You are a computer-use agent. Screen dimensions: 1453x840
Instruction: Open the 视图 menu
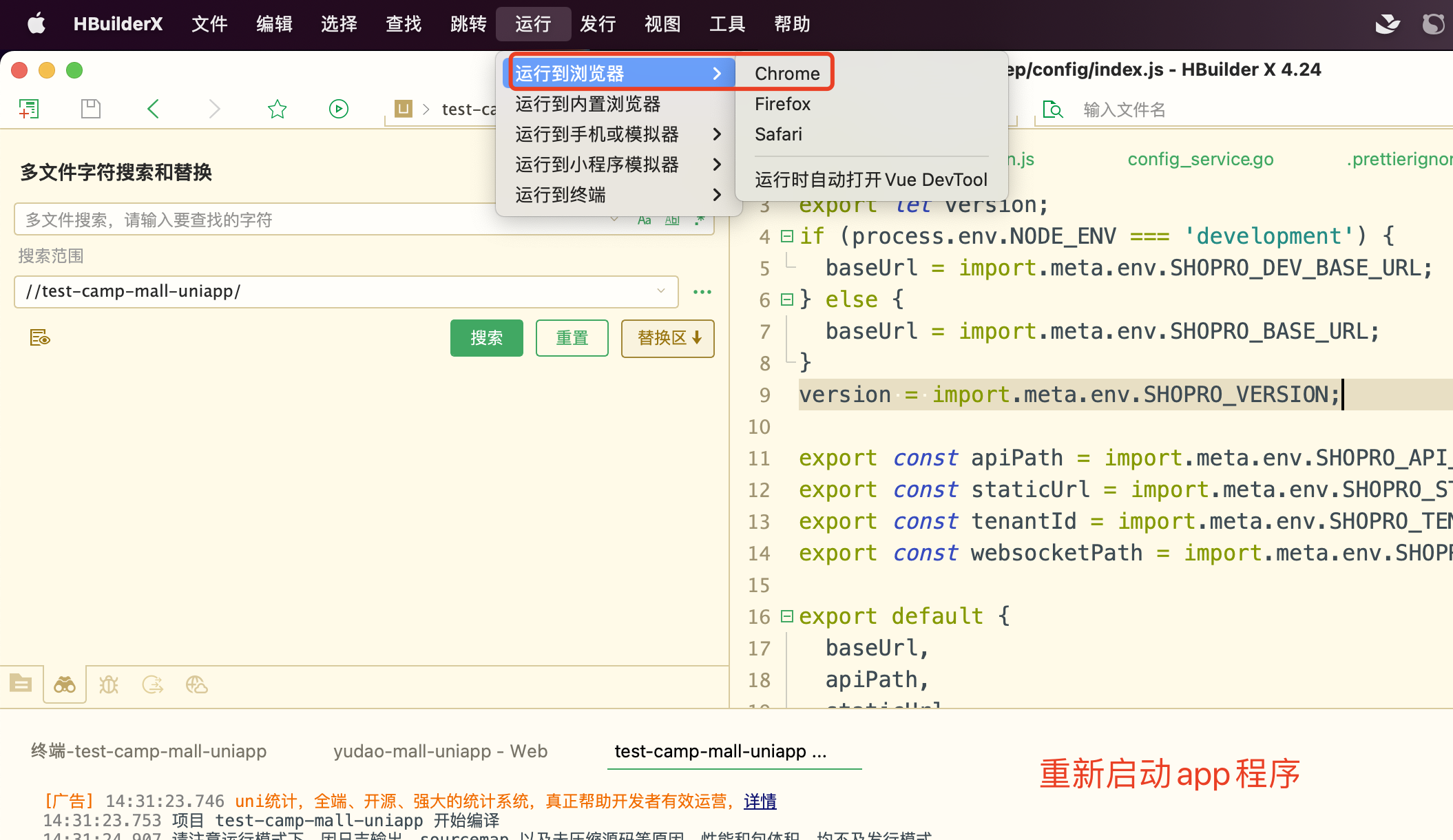pyautogui.click(x=662, y=24)
